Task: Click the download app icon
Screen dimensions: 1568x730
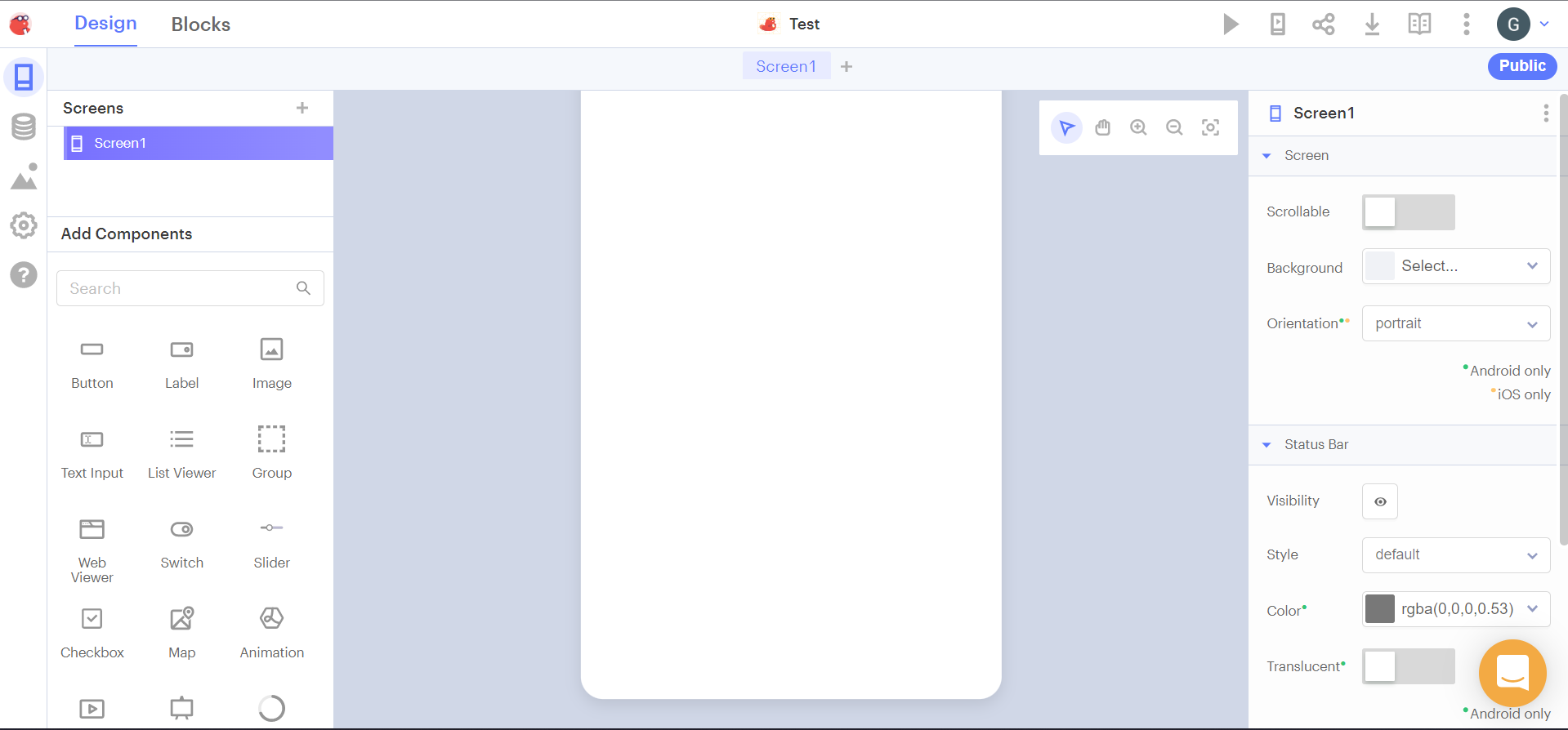Action: [1372, 24]
